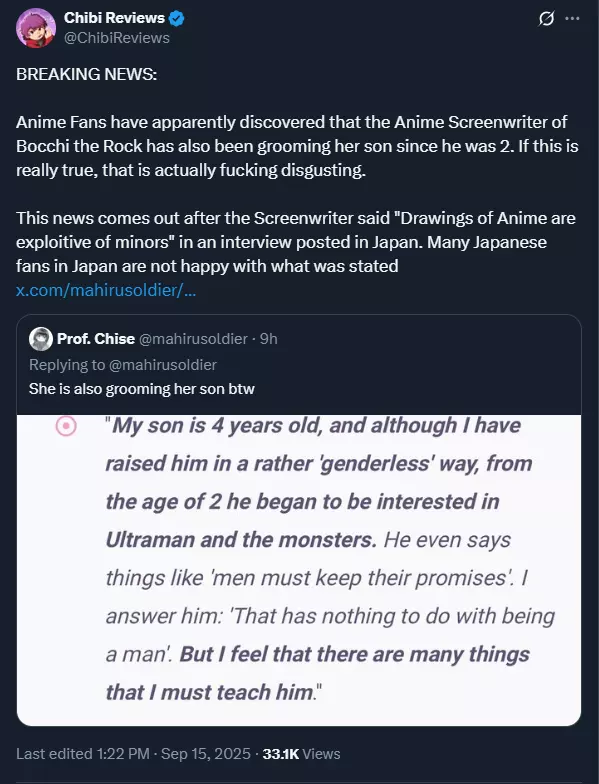Click the pink circle bullet in image
The height and width of the screenshot is (784, 599).
pyautogui.click(x=66, y=426)
